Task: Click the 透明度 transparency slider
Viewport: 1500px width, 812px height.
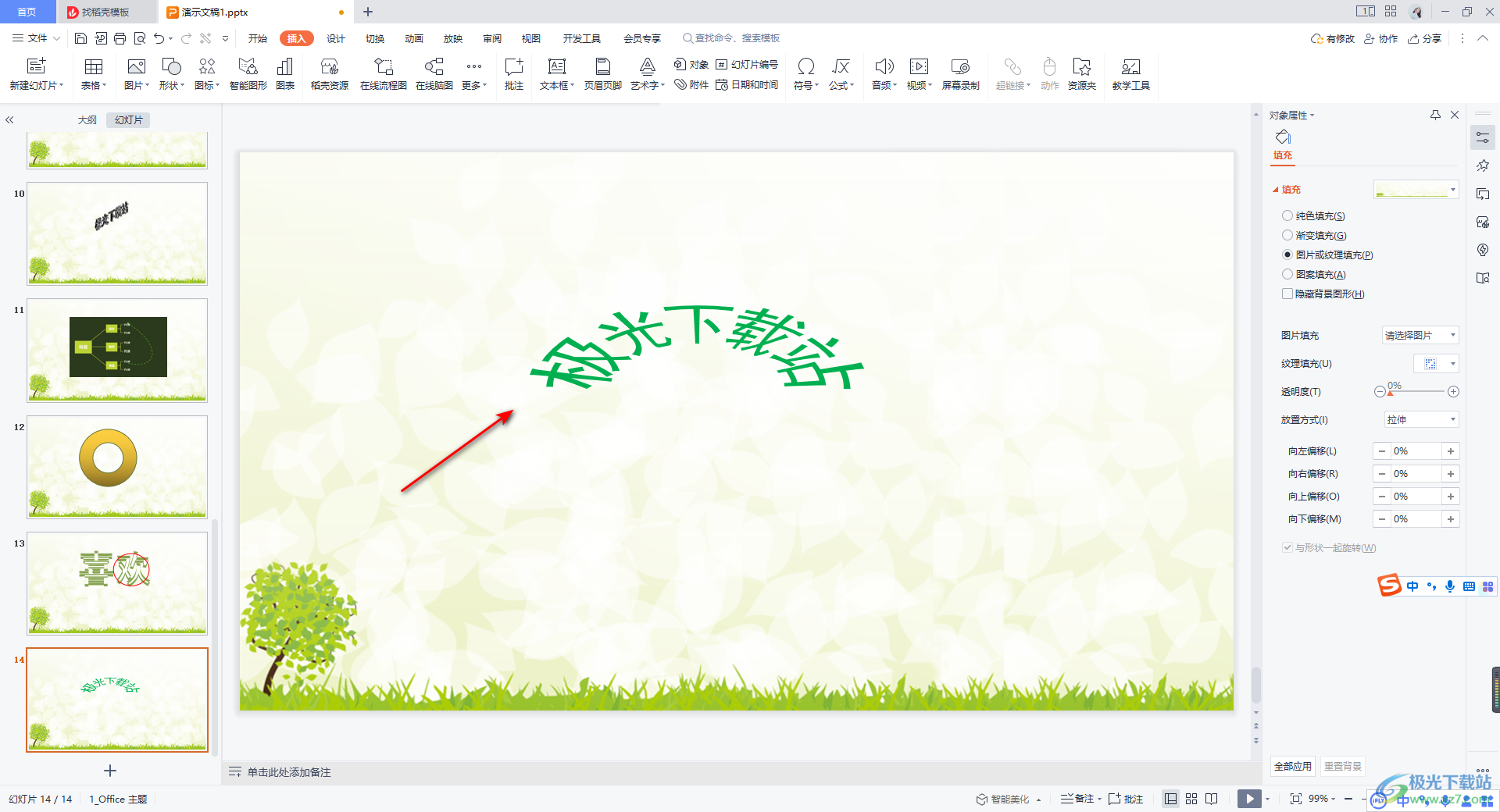Action: point(1417,391)
